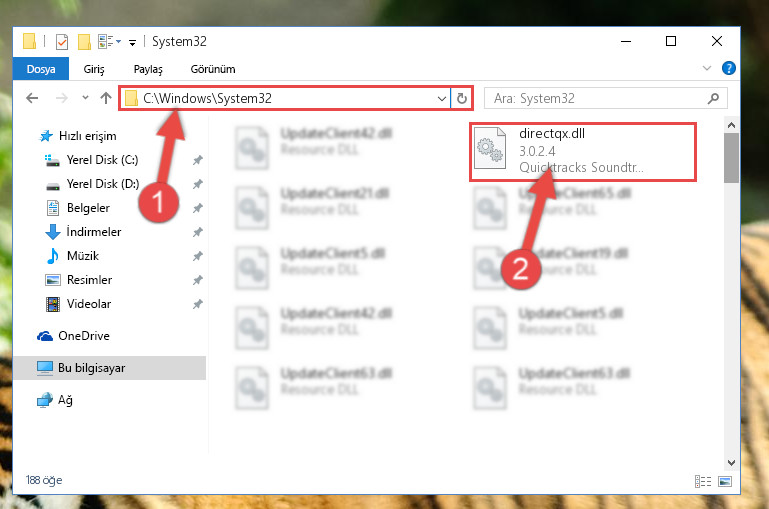Click the Properties checkmark icon in title bar

[62, 42]
